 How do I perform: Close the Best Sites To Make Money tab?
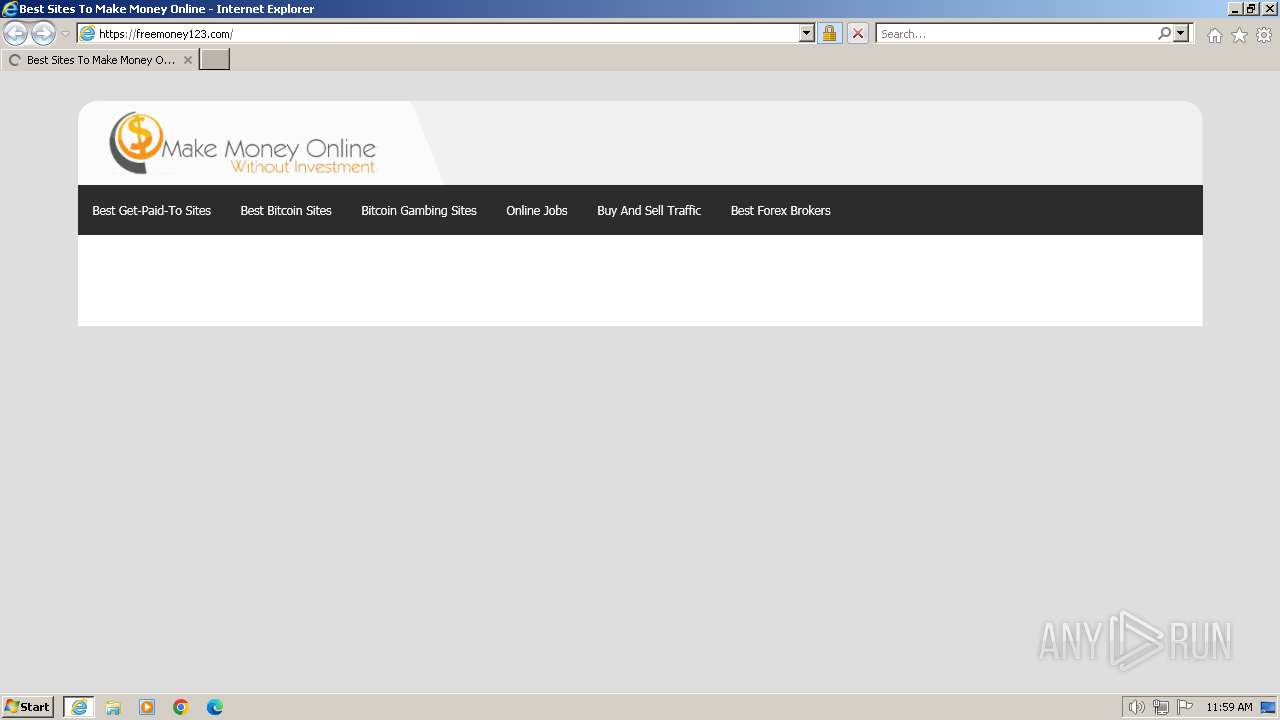pyautogui.click(x=187, y=60)
